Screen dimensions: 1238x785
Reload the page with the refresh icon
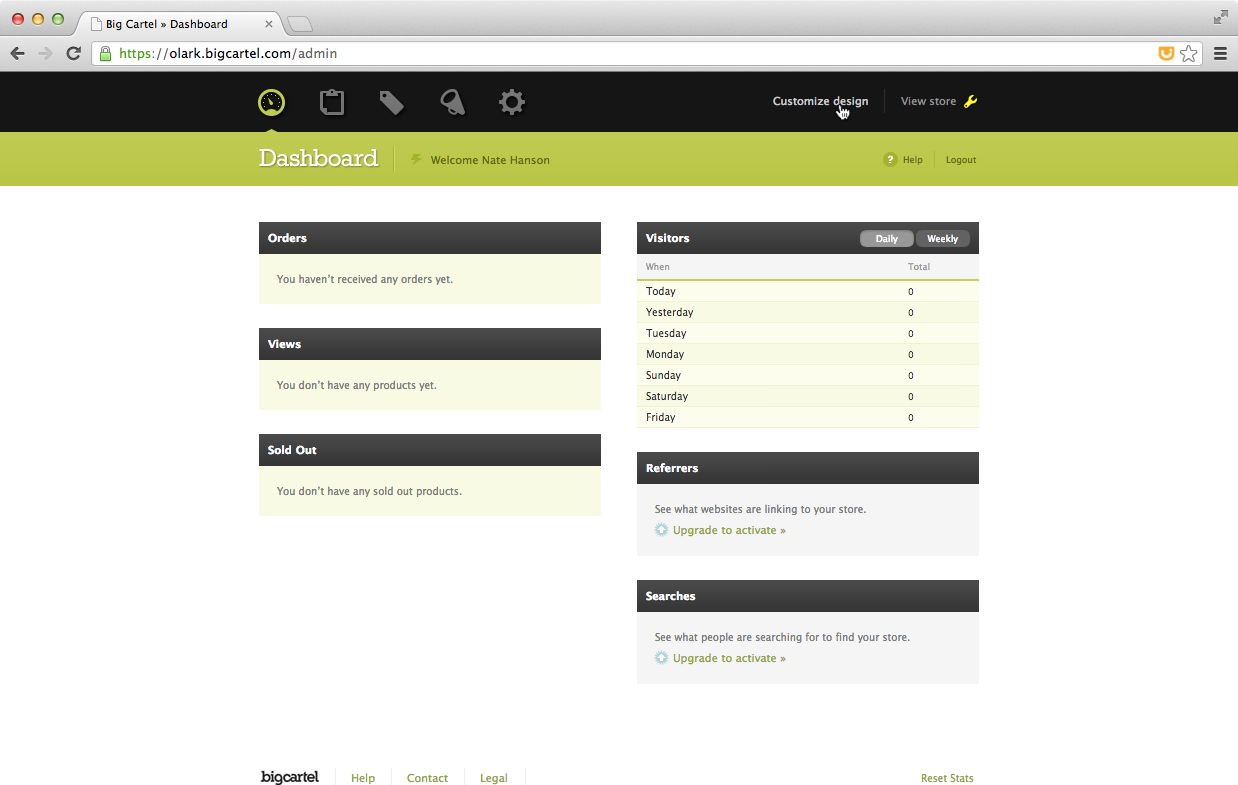pyautogui.click(x=73, y=53)
